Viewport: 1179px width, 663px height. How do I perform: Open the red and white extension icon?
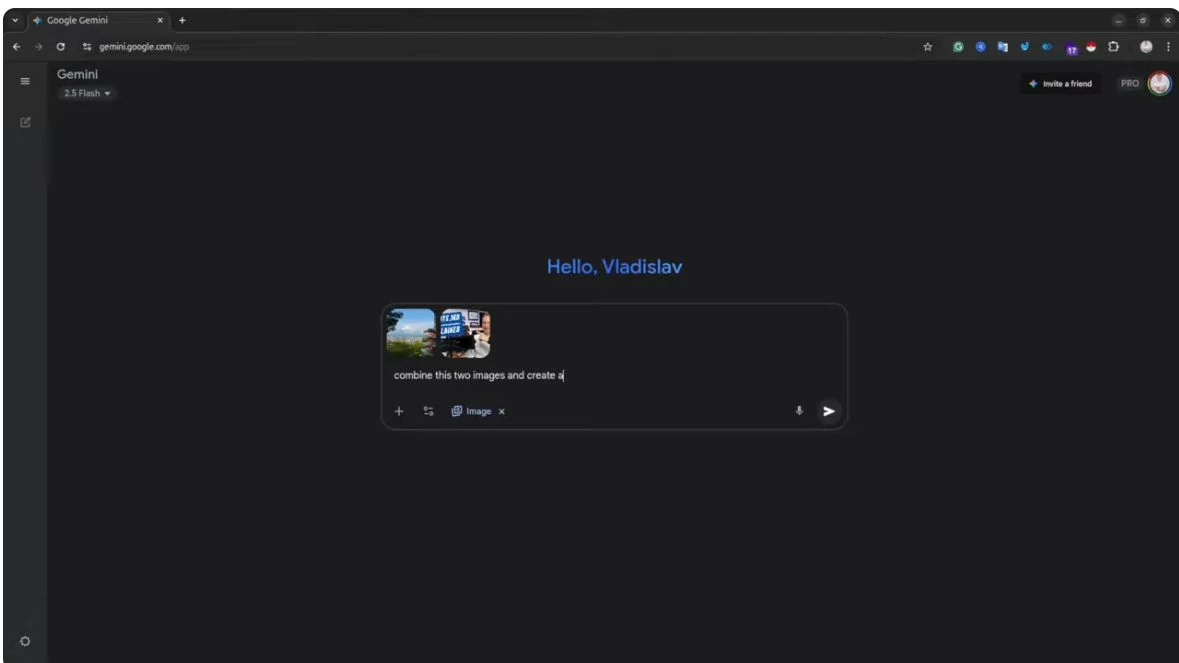1091,47
